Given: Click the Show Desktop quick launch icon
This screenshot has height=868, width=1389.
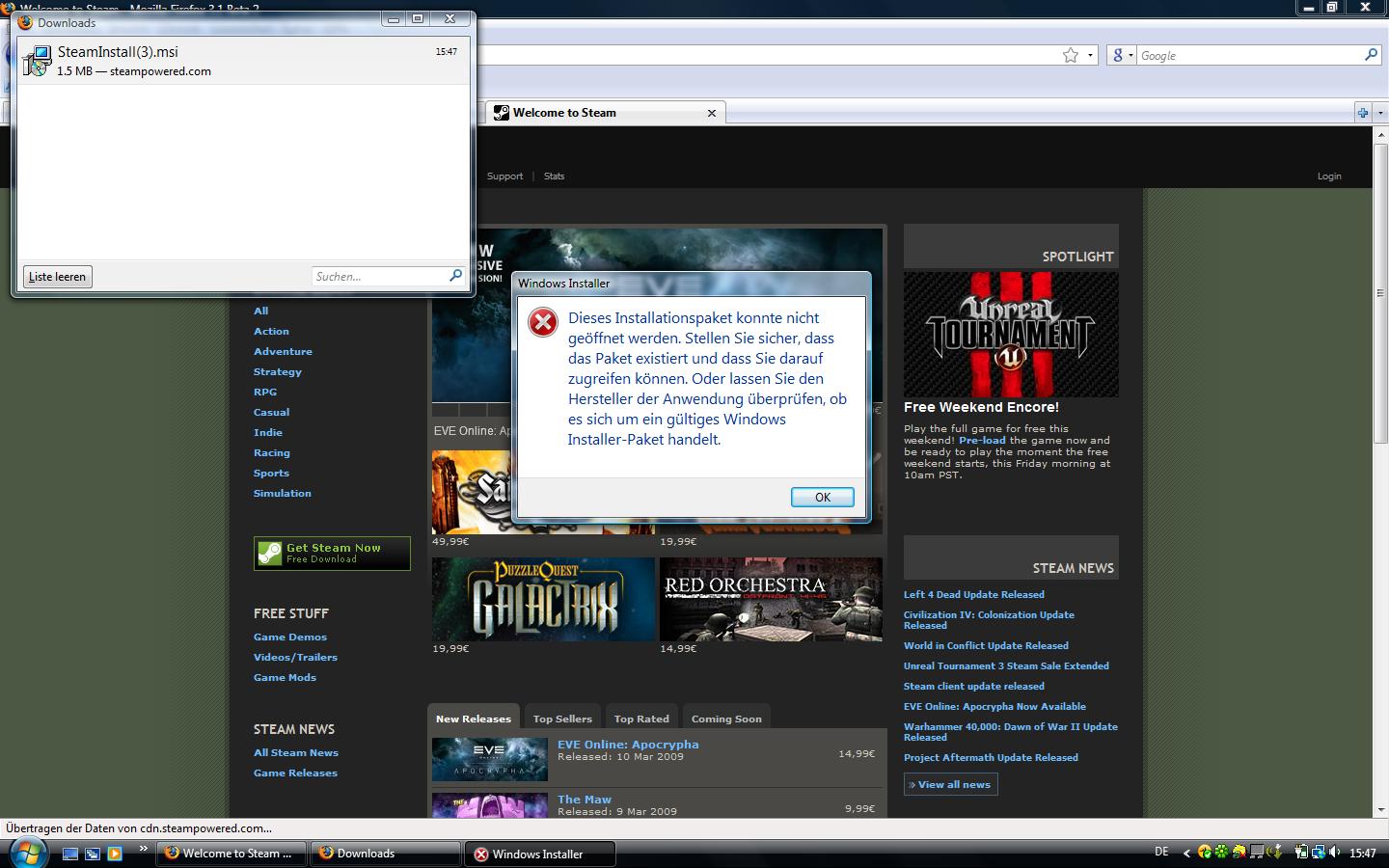Looking at the screenshot, I should coord(70,854).
